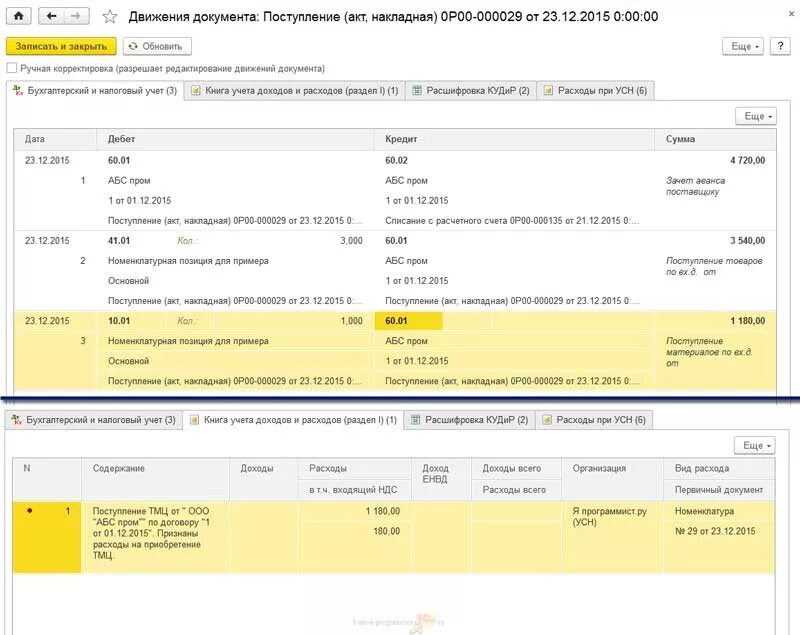This screenshot has width=800, height=635.
Task: Click the ledger icon on Бухгалтерский учет tab
Action: click(x=18, y=89)
